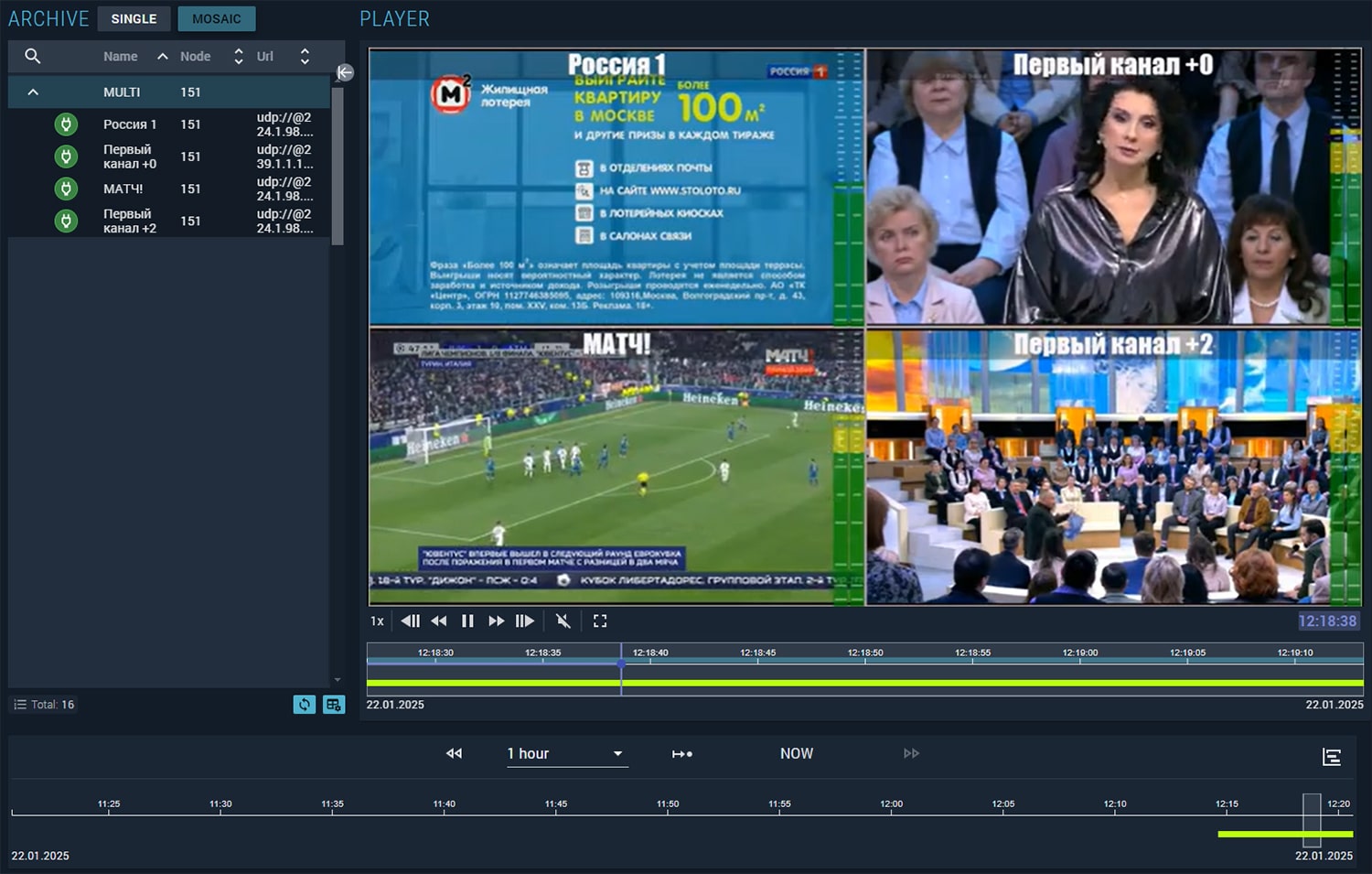The height and width of the screenshot is (874, 1372).
Task: Click the 12:00 tick on the hour timeline
Action: (x=891, y=804)
